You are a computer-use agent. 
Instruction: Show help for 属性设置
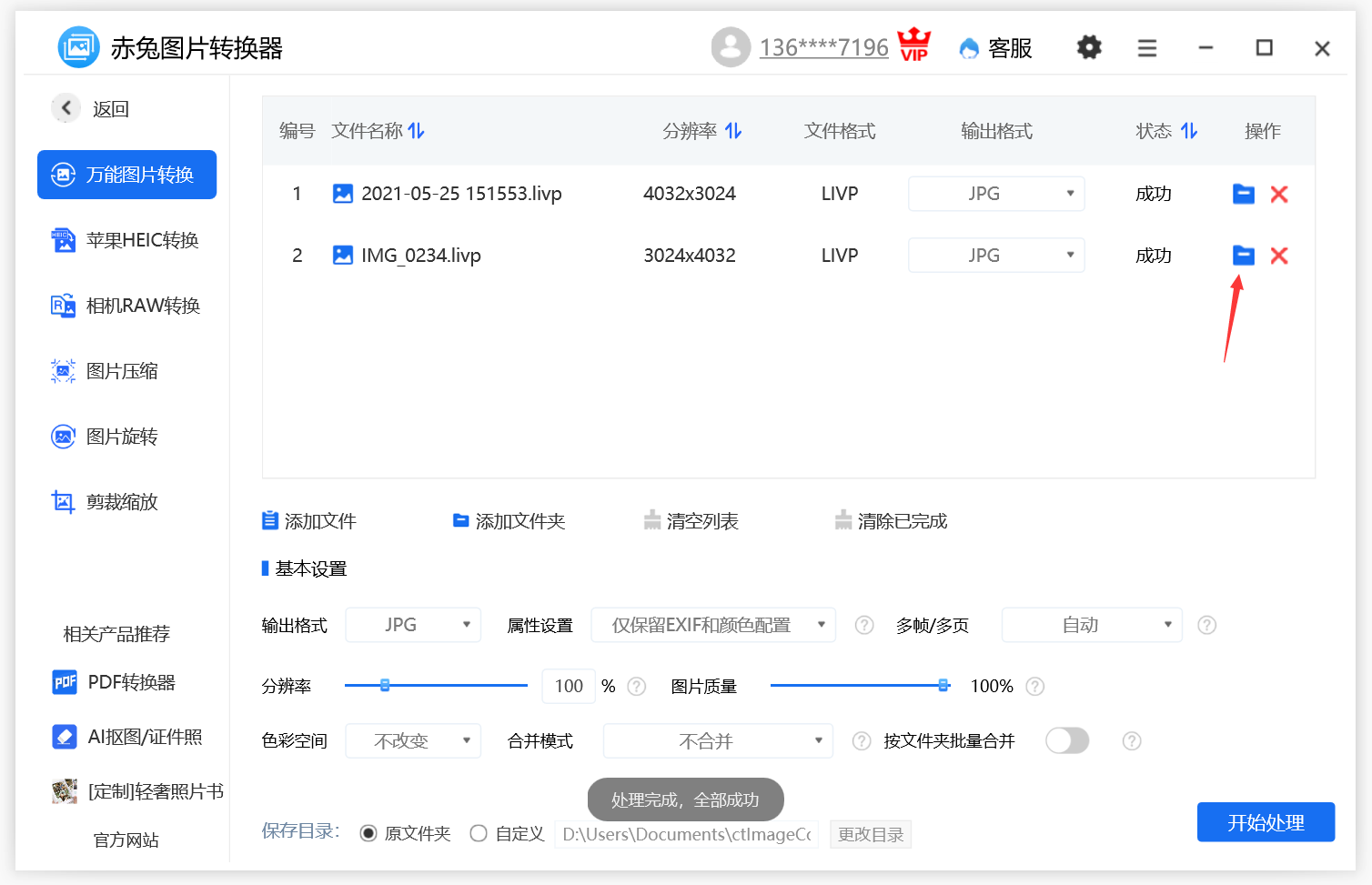(864, 625)
